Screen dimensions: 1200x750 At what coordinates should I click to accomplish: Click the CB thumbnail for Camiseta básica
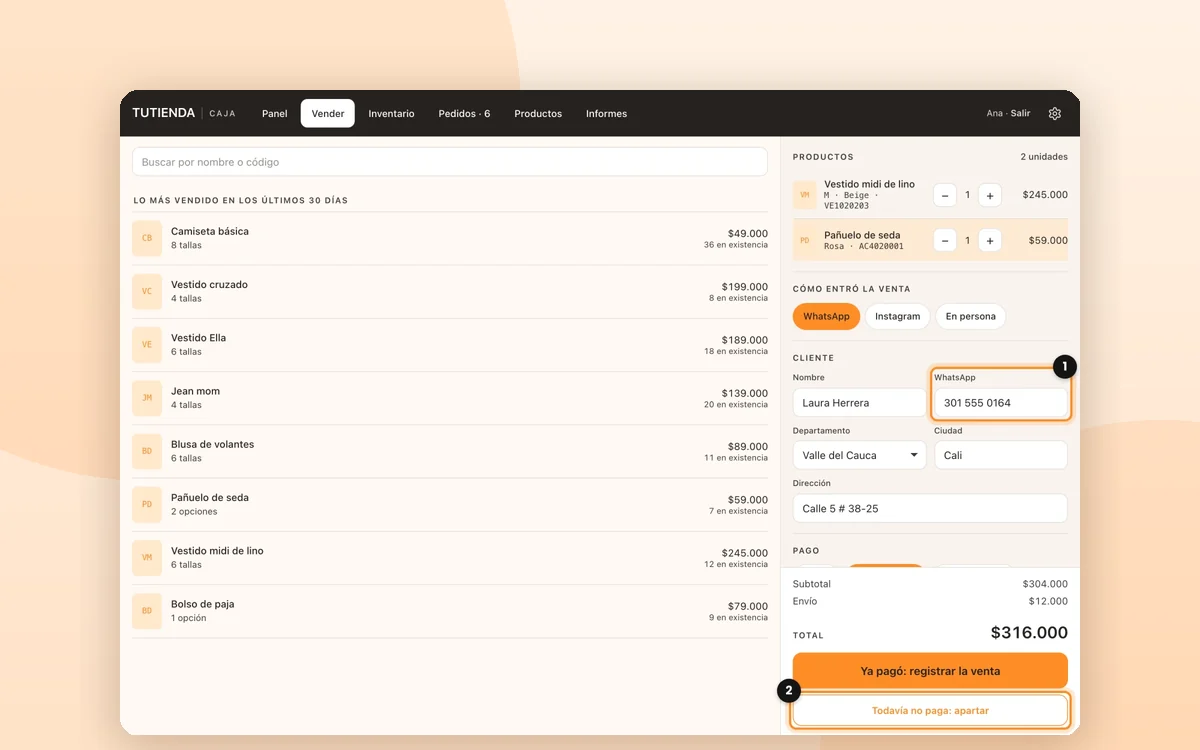pyautogui.click(x=147, y=238)
